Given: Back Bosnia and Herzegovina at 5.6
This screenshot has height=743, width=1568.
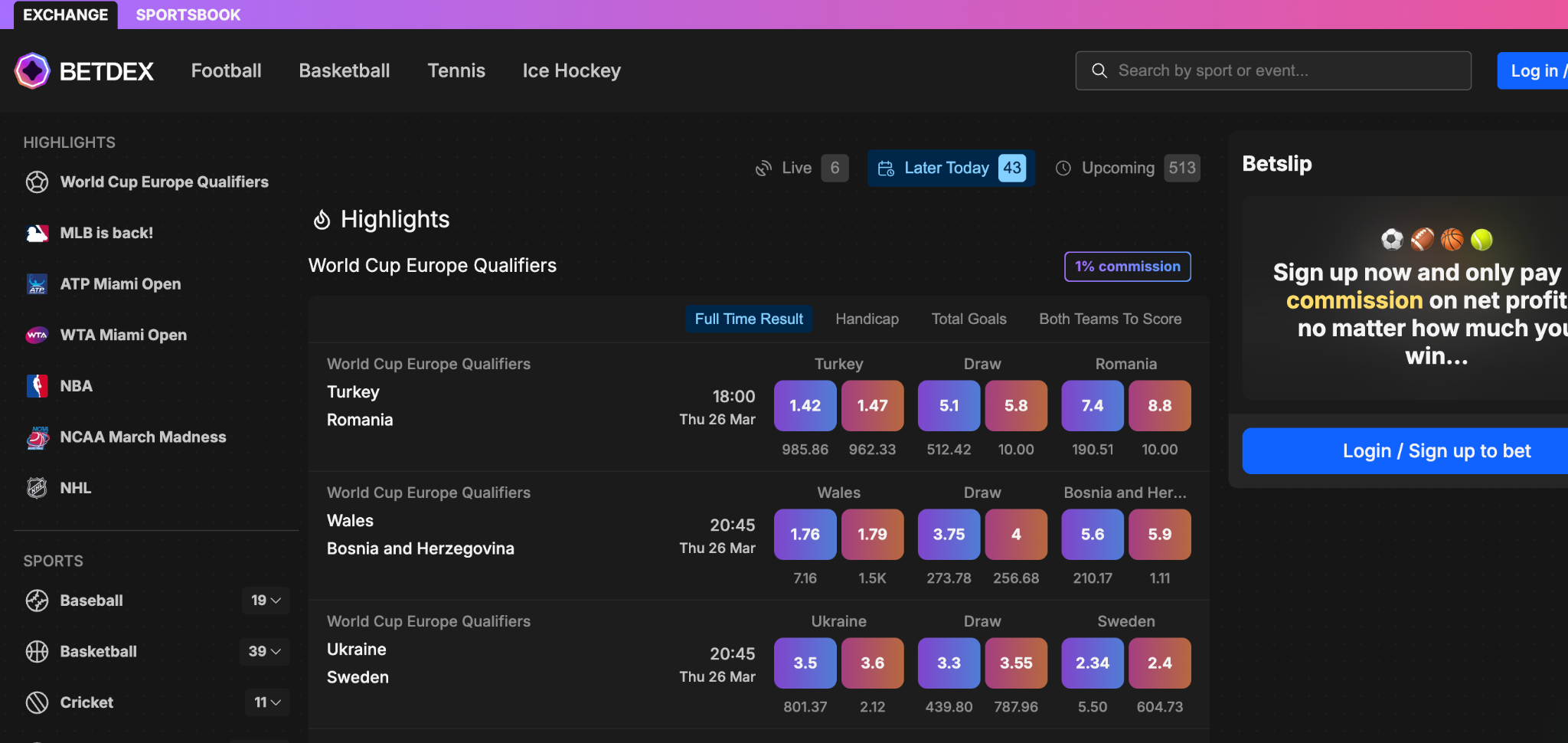Looking at the screenshot, I should coord(1093,535).
